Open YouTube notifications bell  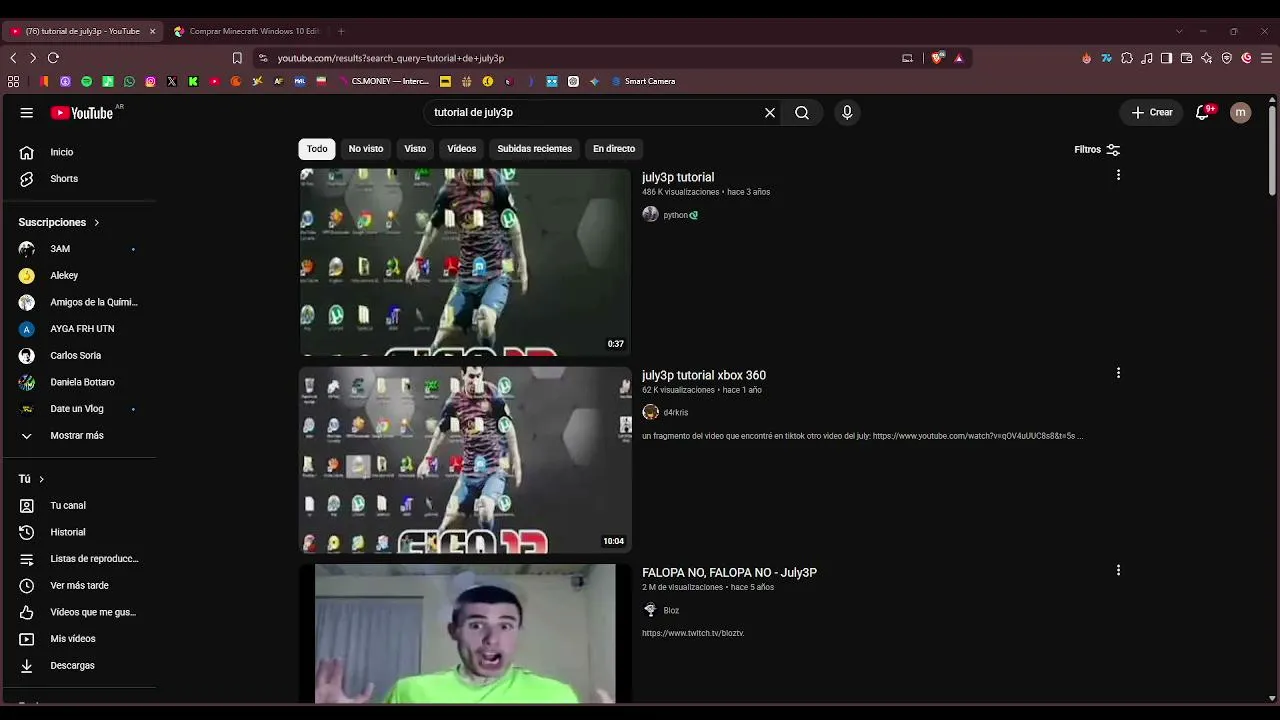[1203, 113]
